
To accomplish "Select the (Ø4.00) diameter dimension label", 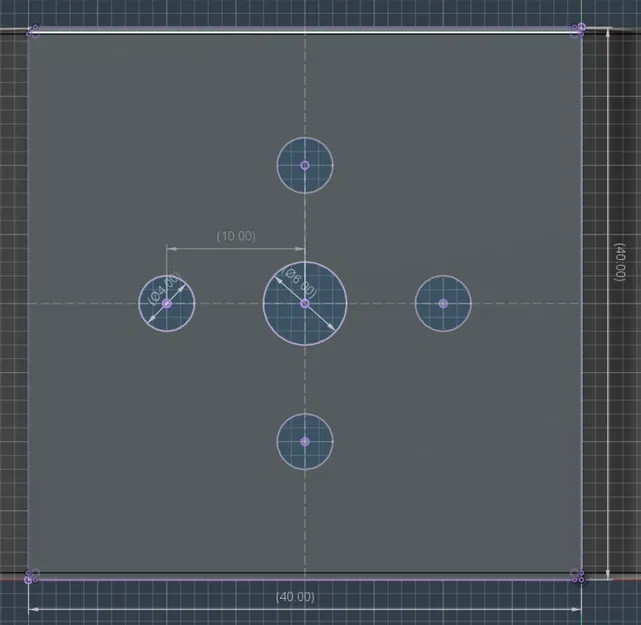I will point(164,289).
